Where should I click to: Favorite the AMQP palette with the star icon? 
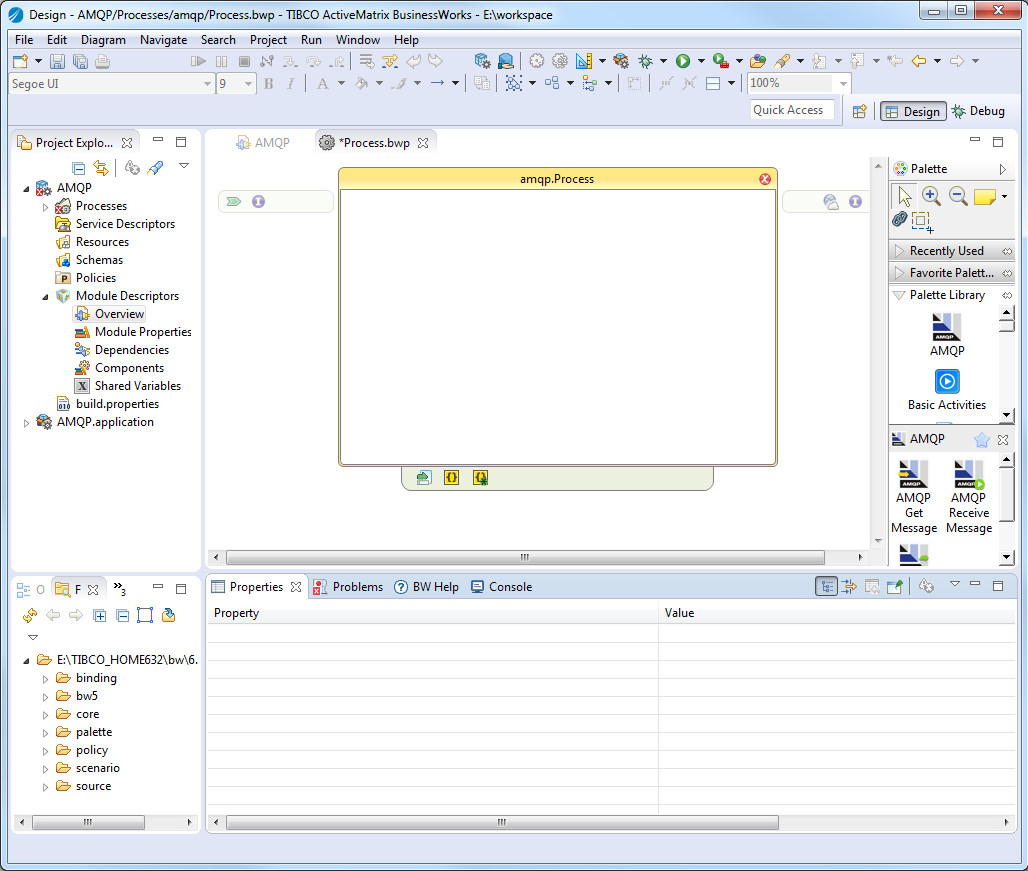(981, 440)
